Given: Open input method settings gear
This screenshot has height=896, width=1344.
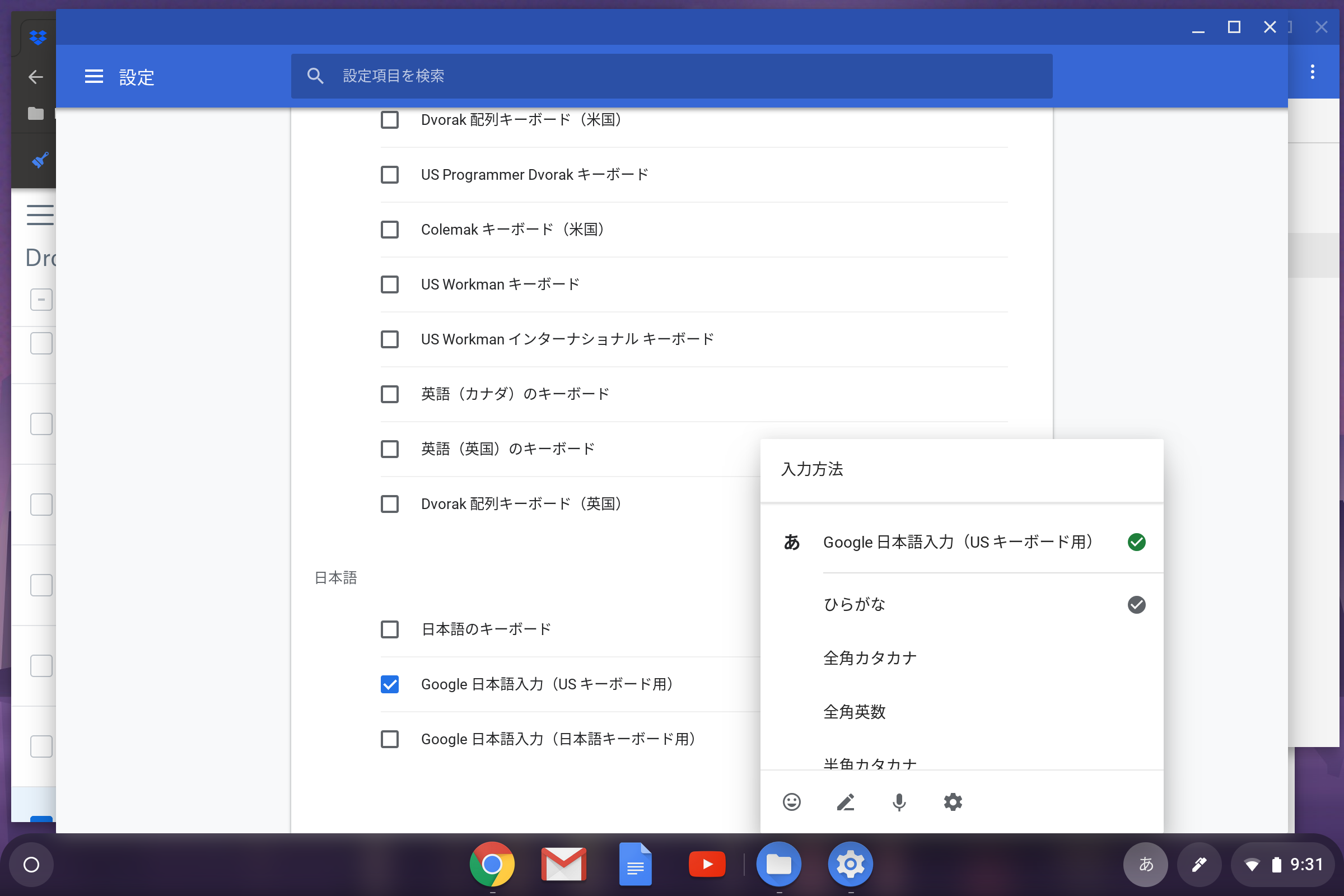Looking at the screenshot, I should (953, 802).
